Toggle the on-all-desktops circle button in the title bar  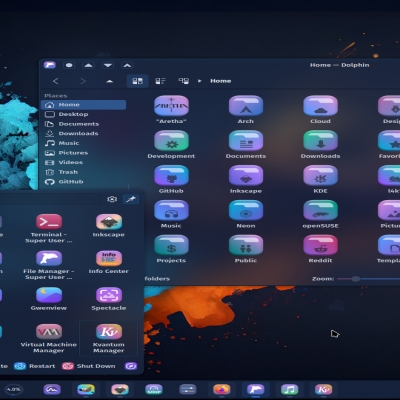69,65
